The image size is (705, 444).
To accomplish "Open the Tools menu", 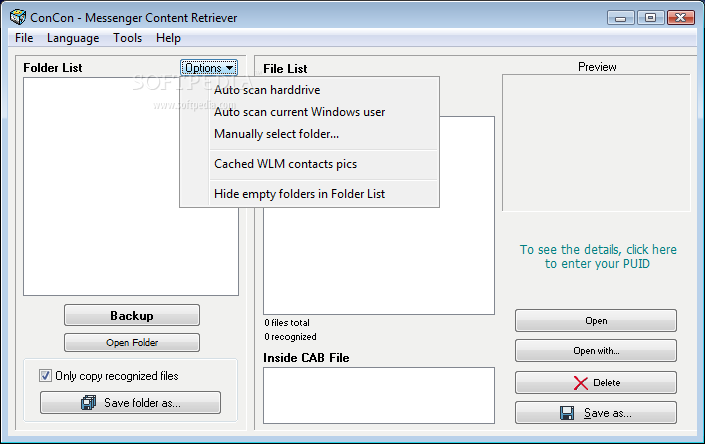I will click(x=127, y=38).
